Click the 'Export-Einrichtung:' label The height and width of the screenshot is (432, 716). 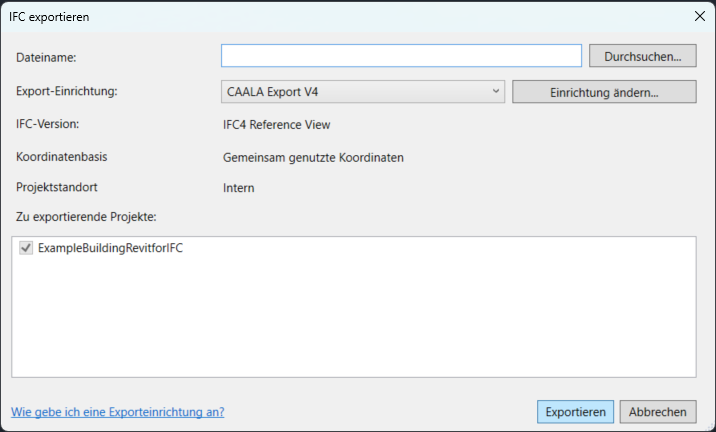(67, 92)
